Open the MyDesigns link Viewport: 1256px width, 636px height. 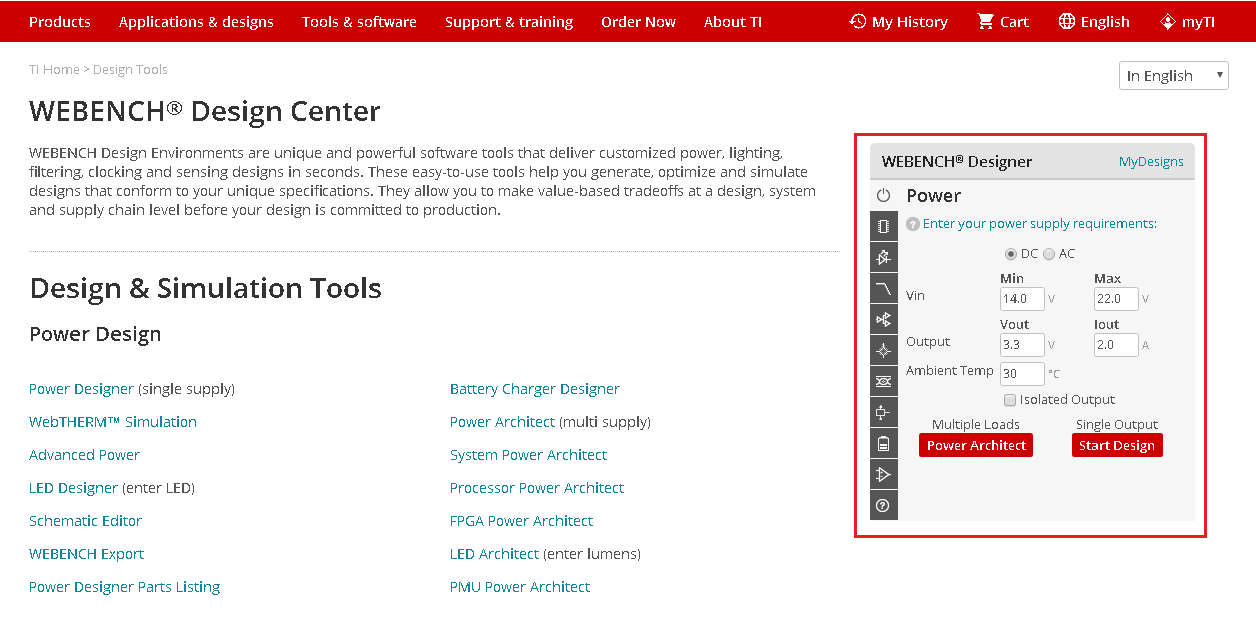point(1151,162)
